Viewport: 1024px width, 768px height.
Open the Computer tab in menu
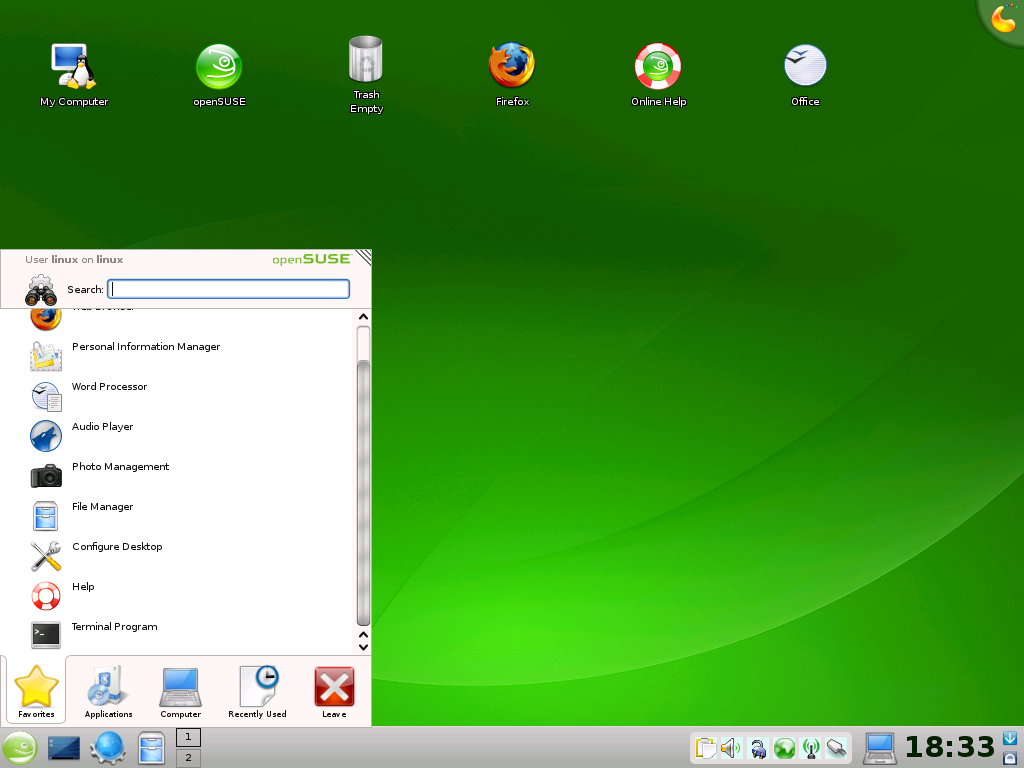pos(180,691)
